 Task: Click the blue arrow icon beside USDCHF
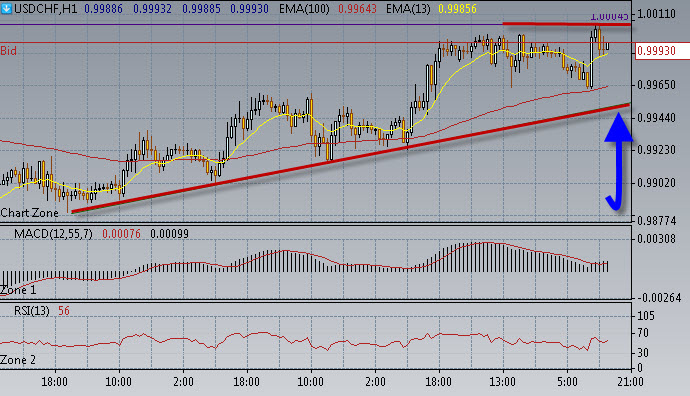tap(6, 8)
